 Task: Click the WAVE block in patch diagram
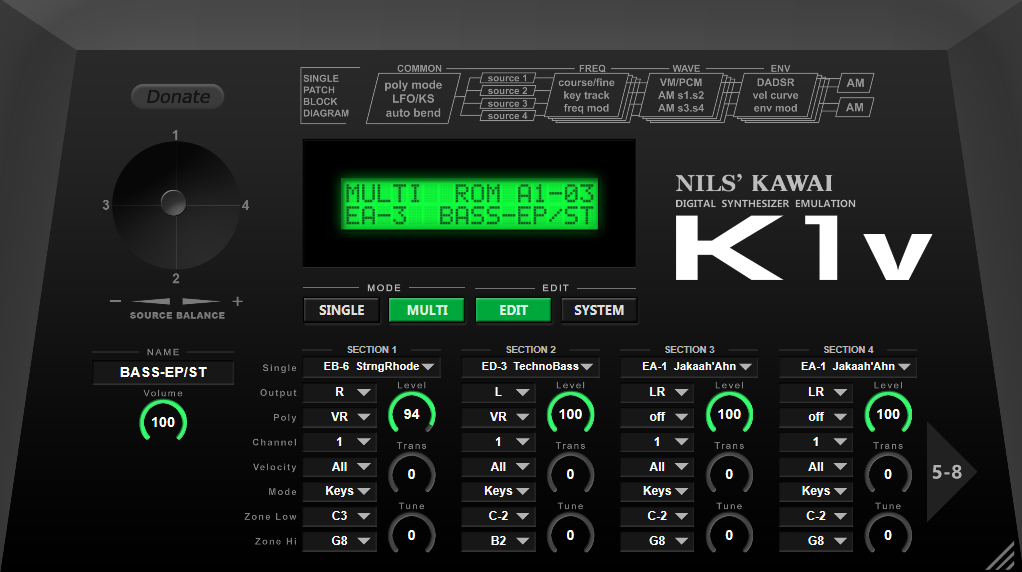coord(679,95)
